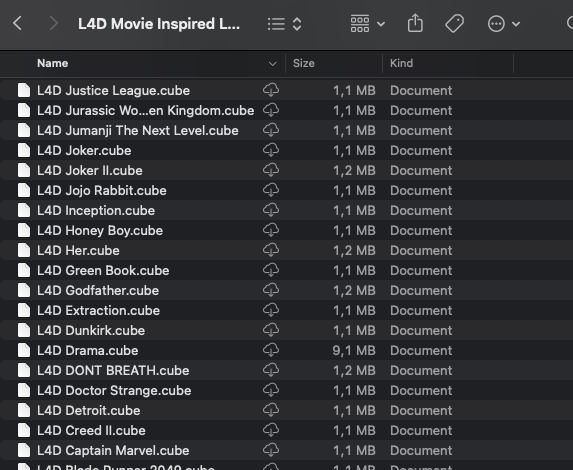Viewport: 573px width, 470px height.
Task: Select the file L4D Justice League.cube
Action: coord(113,91)
